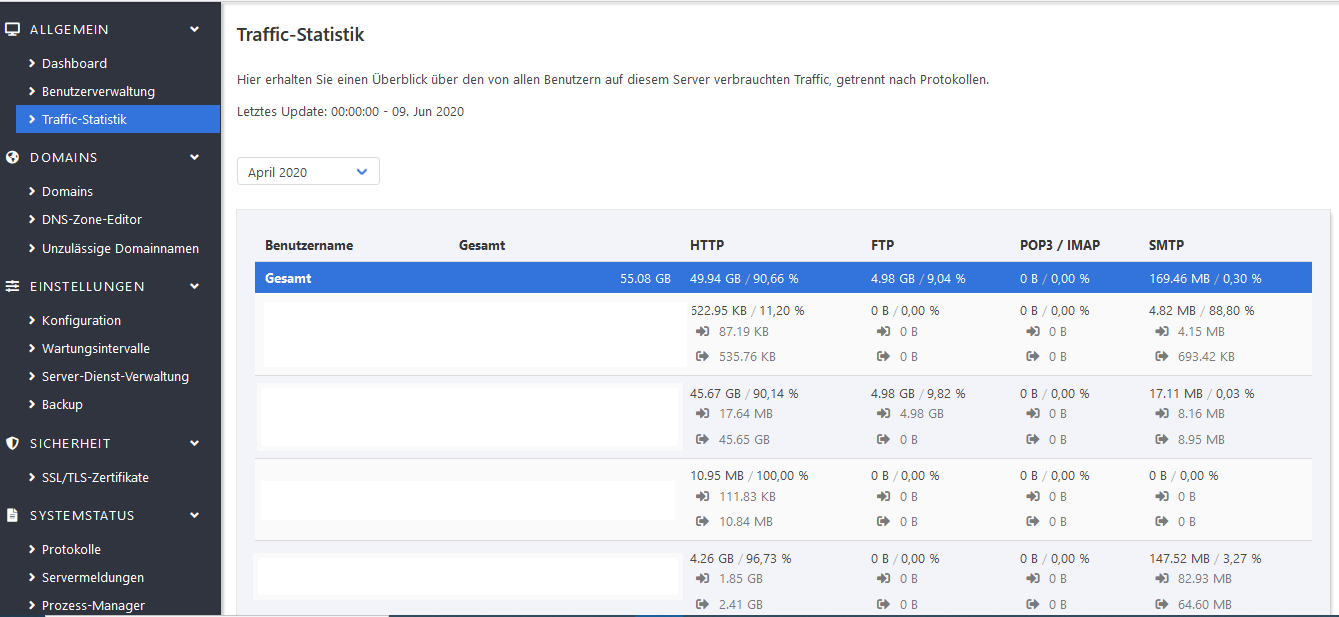Collapse the DOMAINS section chevron
Viewport: 1339px width, 617px height.
(195, 157)
